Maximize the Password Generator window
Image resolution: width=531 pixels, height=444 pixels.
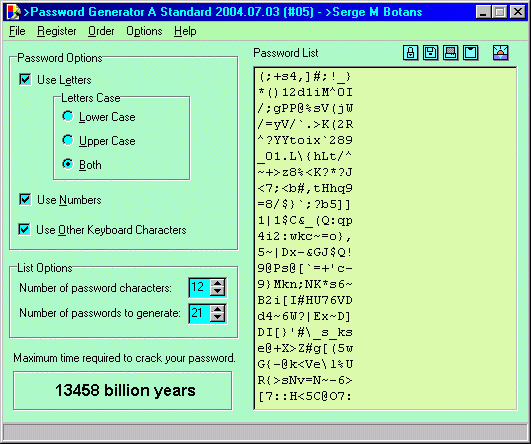pos(500,12)
